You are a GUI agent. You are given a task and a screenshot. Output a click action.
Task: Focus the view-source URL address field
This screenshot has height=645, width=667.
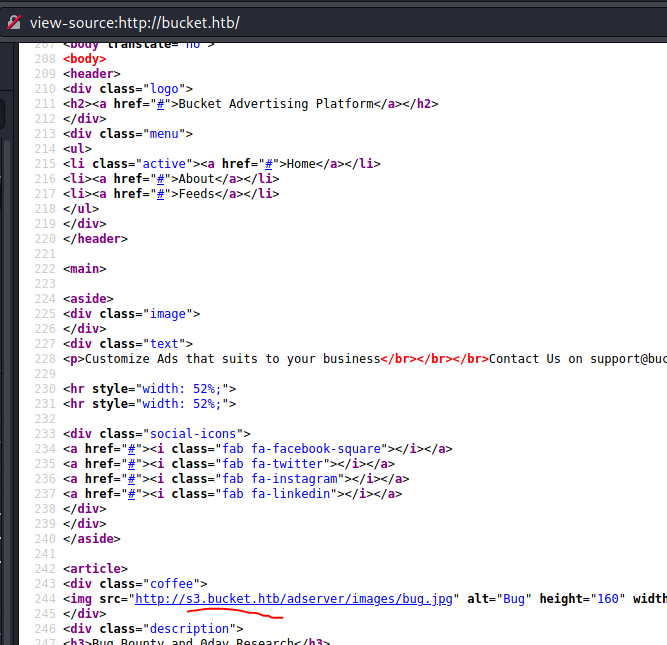click(x=300, y=21)
